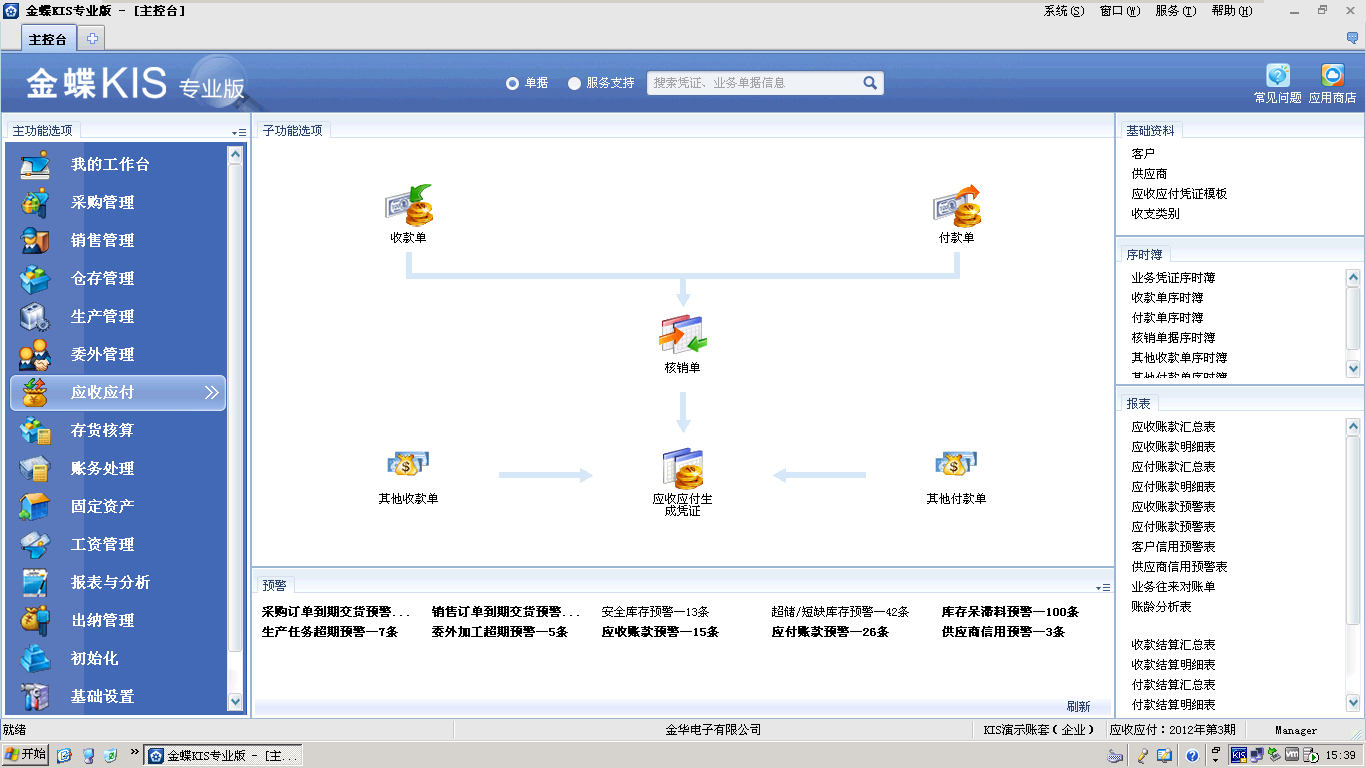Open 常见问题 help icon
Screen dimensions: 1366x768
(1278, 76)
